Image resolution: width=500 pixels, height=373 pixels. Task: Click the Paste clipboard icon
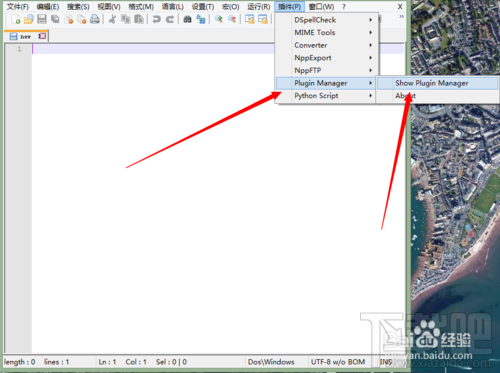tap(139, 19)
